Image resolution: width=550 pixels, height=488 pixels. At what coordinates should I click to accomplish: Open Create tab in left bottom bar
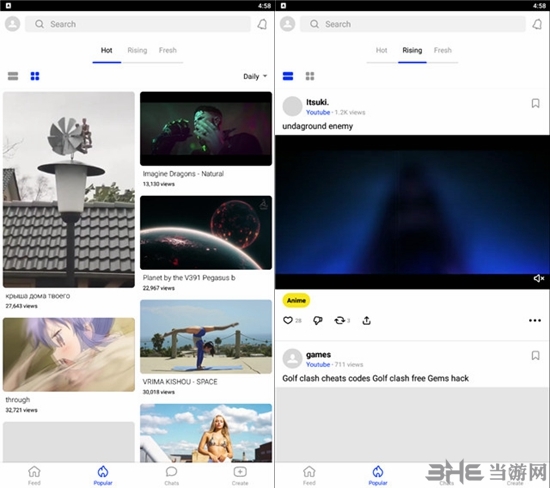(x=240, y=475)
